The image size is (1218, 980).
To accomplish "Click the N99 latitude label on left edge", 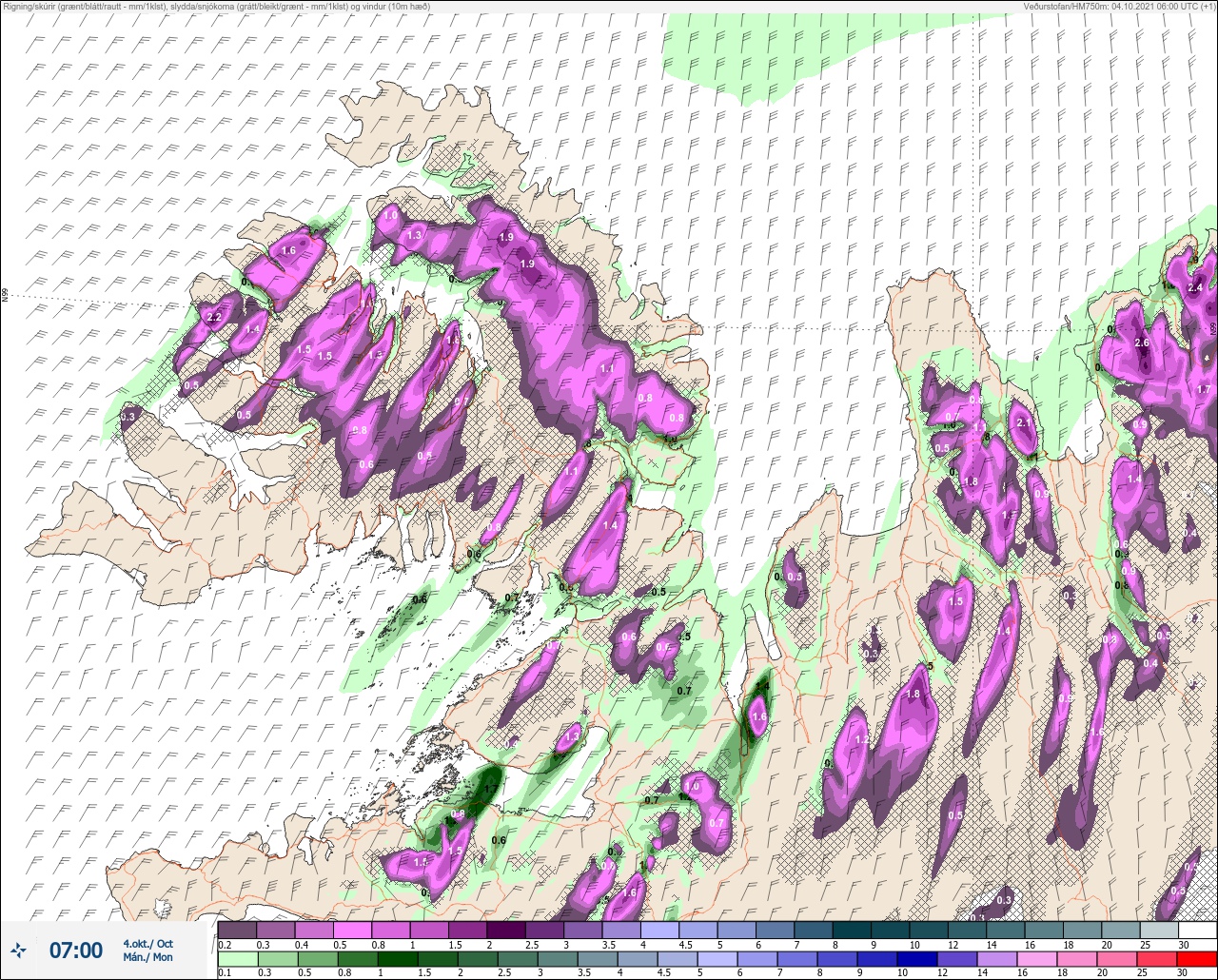I will click(x=5, y=296).
